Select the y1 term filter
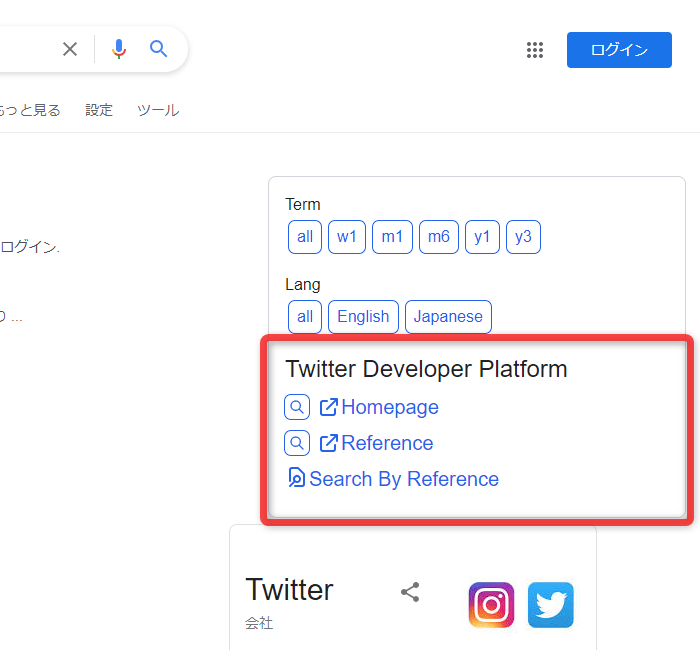This screenshot has width=700, height=650. [x=482, y=237]
